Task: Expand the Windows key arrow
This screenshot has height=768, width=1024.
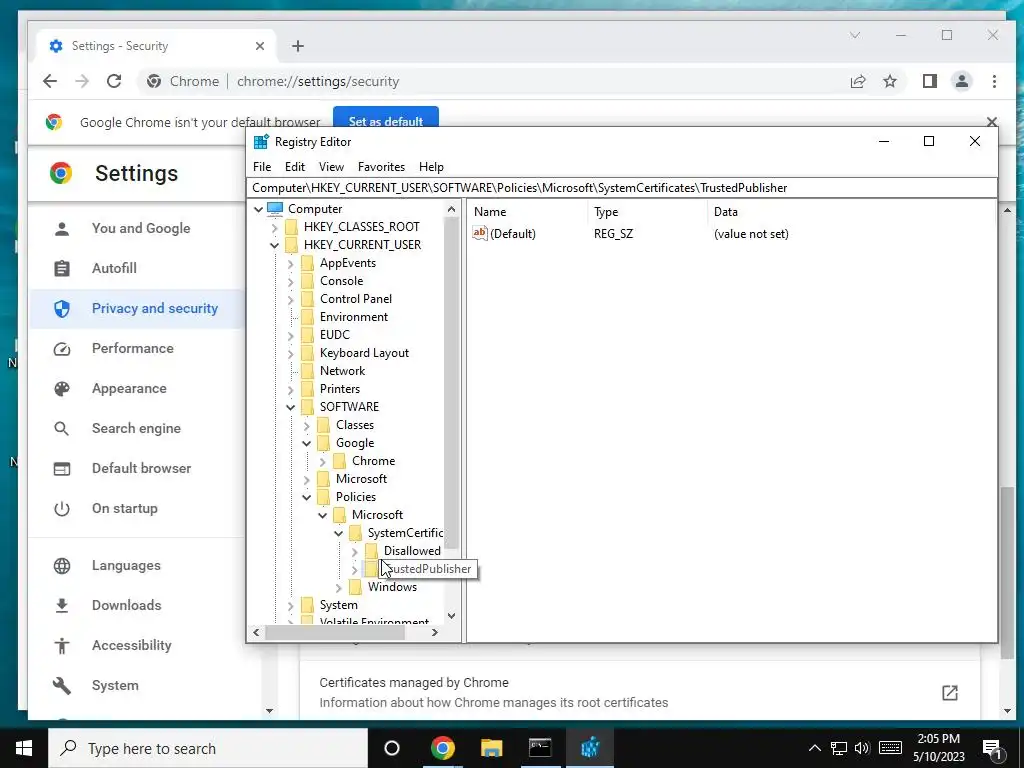Action: pyautogui.click(x=338, y=588)
